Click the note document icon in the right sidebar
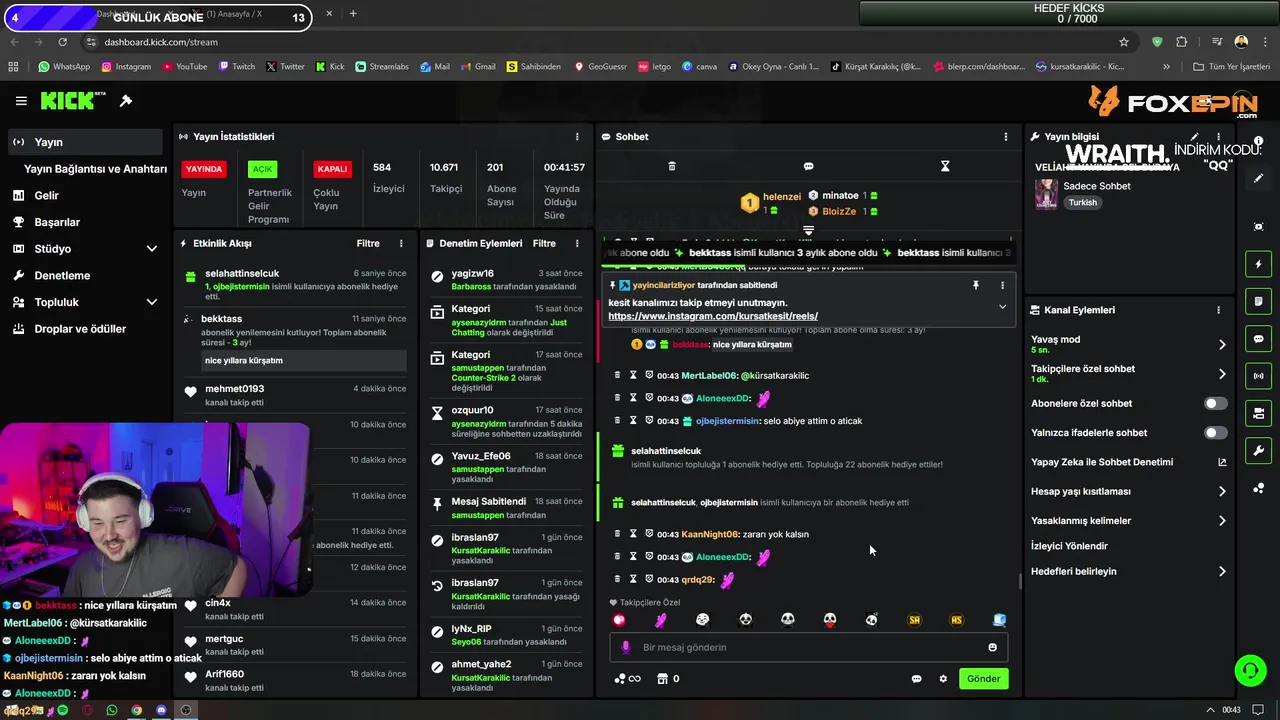 [1258, 301]
